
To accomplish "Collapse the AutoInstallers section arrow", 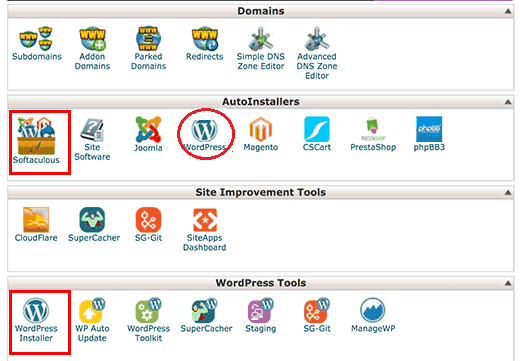I will coord(508,102).
